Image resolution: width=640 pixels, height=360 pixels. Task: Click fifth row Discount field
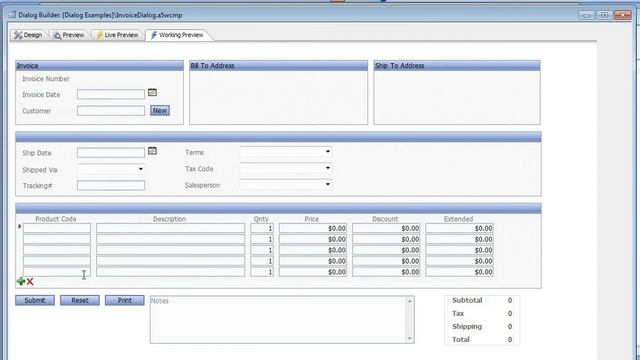coord(386,272)
